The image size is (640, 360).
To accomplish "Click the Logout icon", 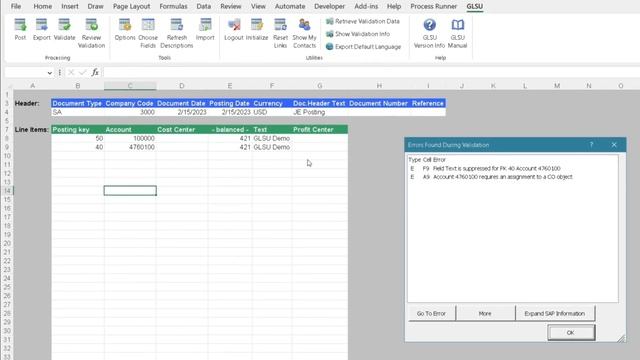I will click(x=234, y=30).
